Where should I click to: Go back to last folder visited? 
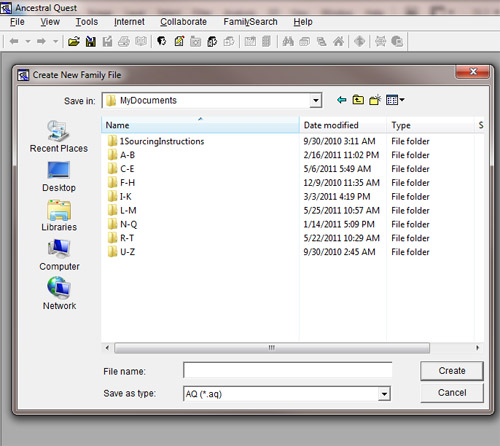[342, 100]
